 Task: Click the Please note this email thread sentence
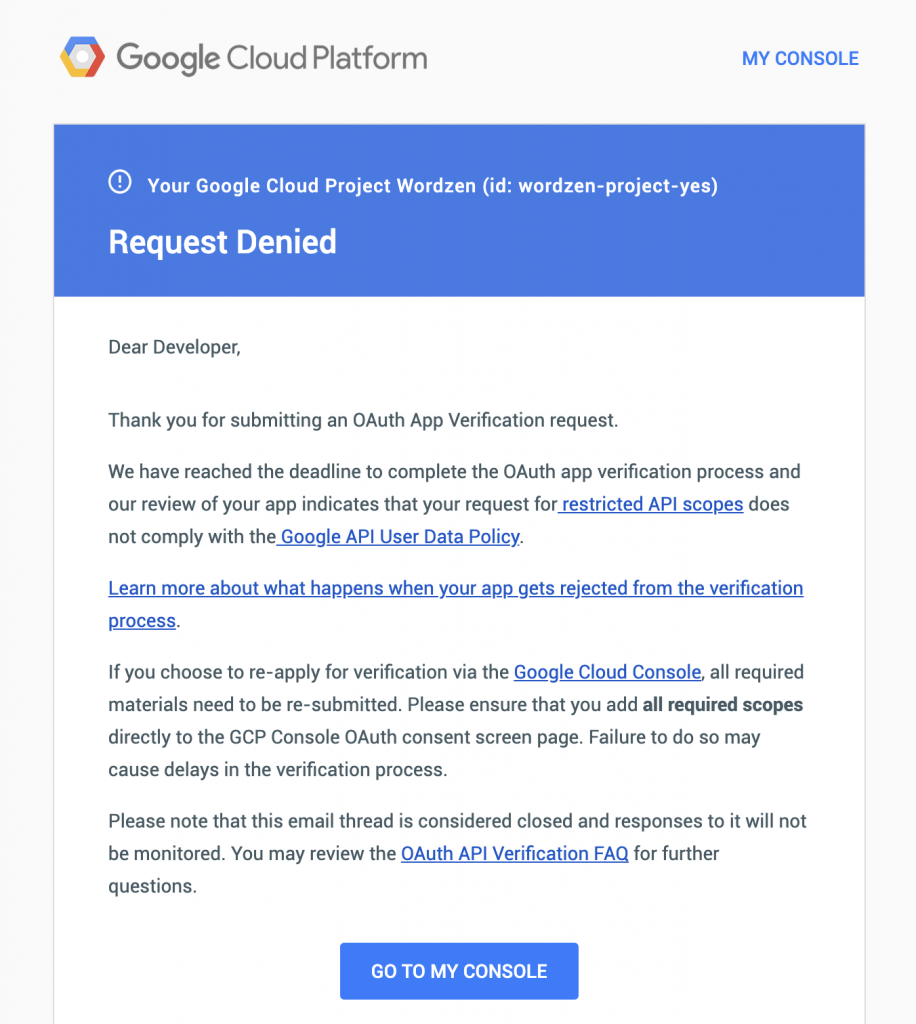point(457,854)
